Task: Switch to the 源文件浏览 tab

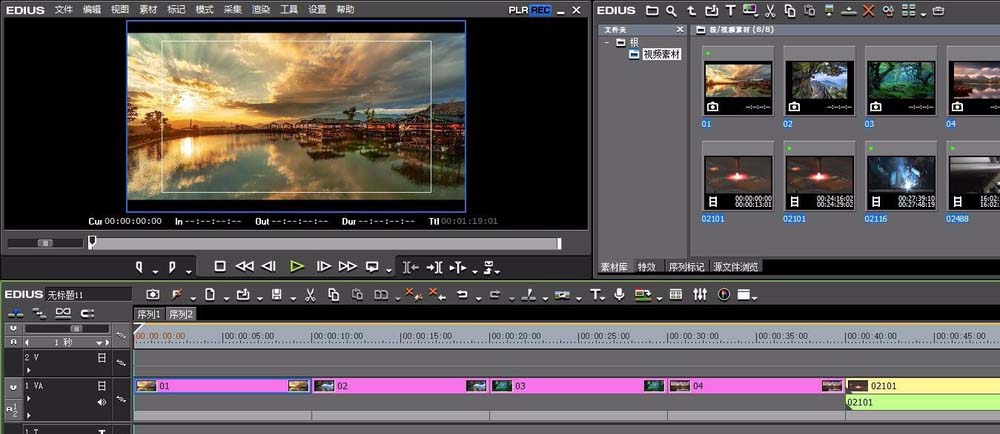Action: click(x=737, y=267)
